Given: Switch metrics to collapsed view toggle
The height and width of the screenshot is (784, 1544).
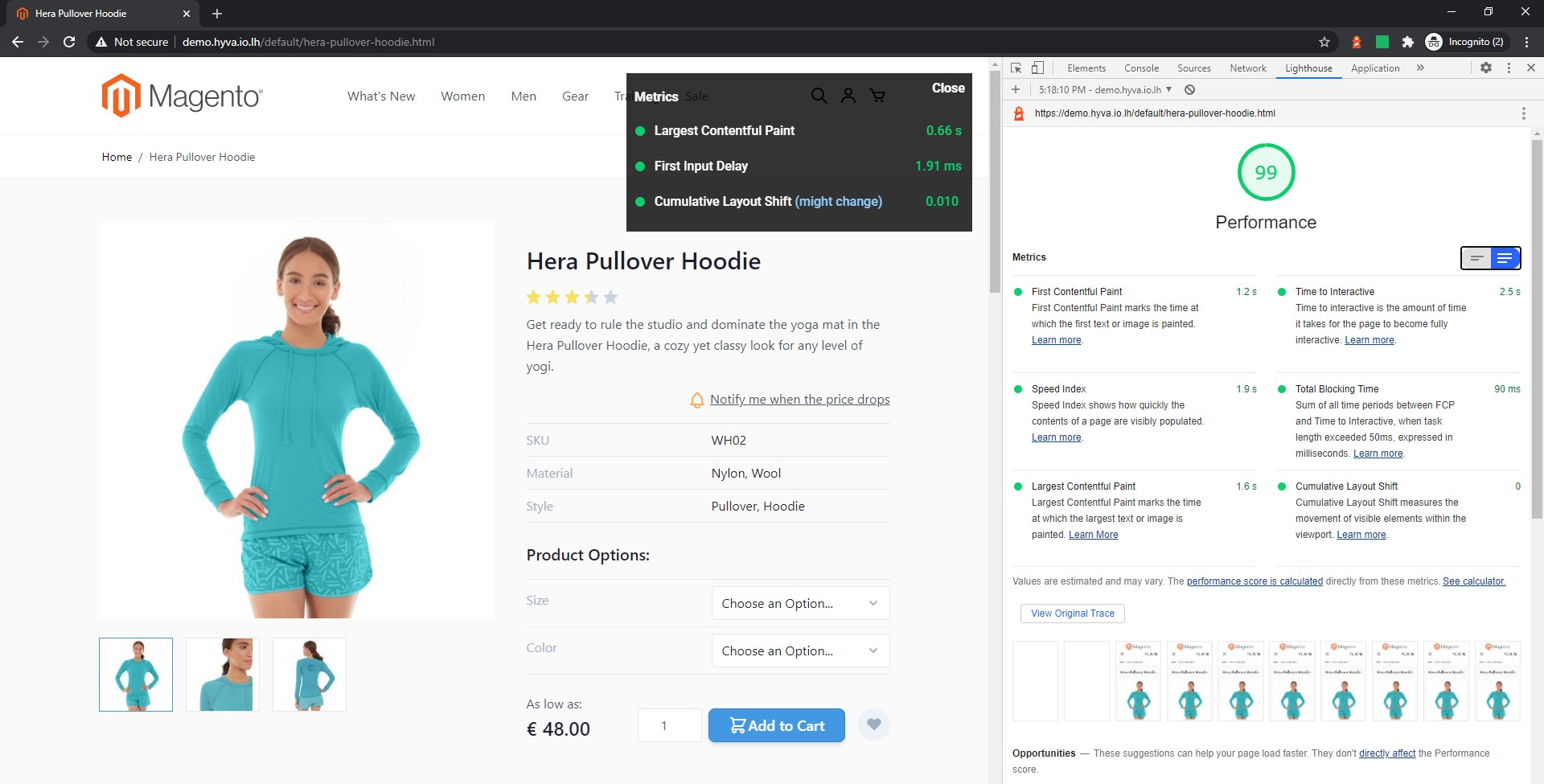Looking at the screenshot, I should pos(1476,258).
